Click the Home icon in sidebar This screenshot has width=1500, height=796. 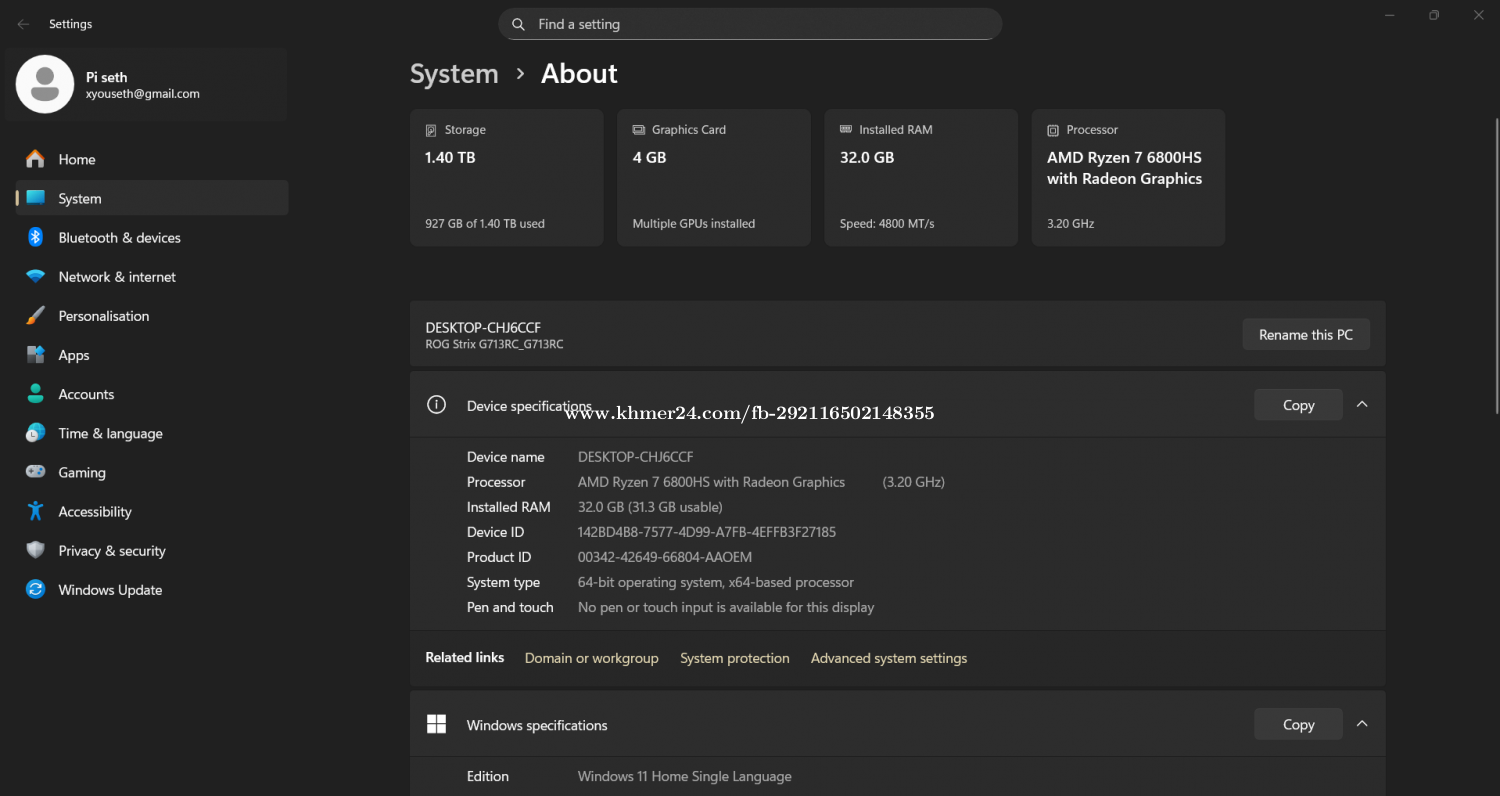coord(36,159)
